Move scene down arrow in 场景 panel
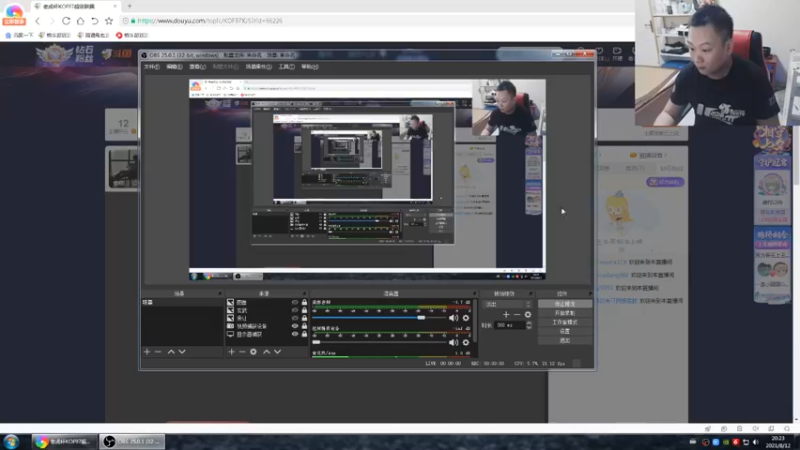This screenshot has height=450, width=800. (x=182, y=352)
